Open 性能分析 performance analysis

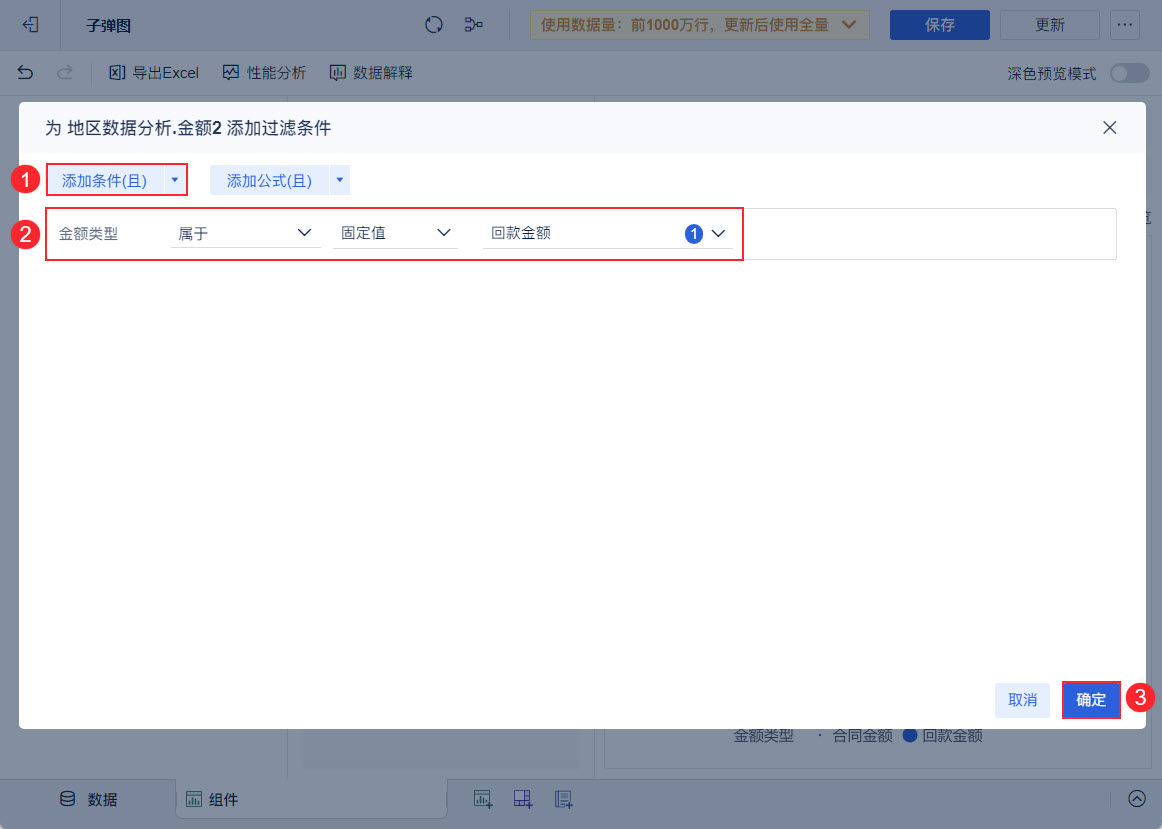pyautogui.click(x=265, y=73)
